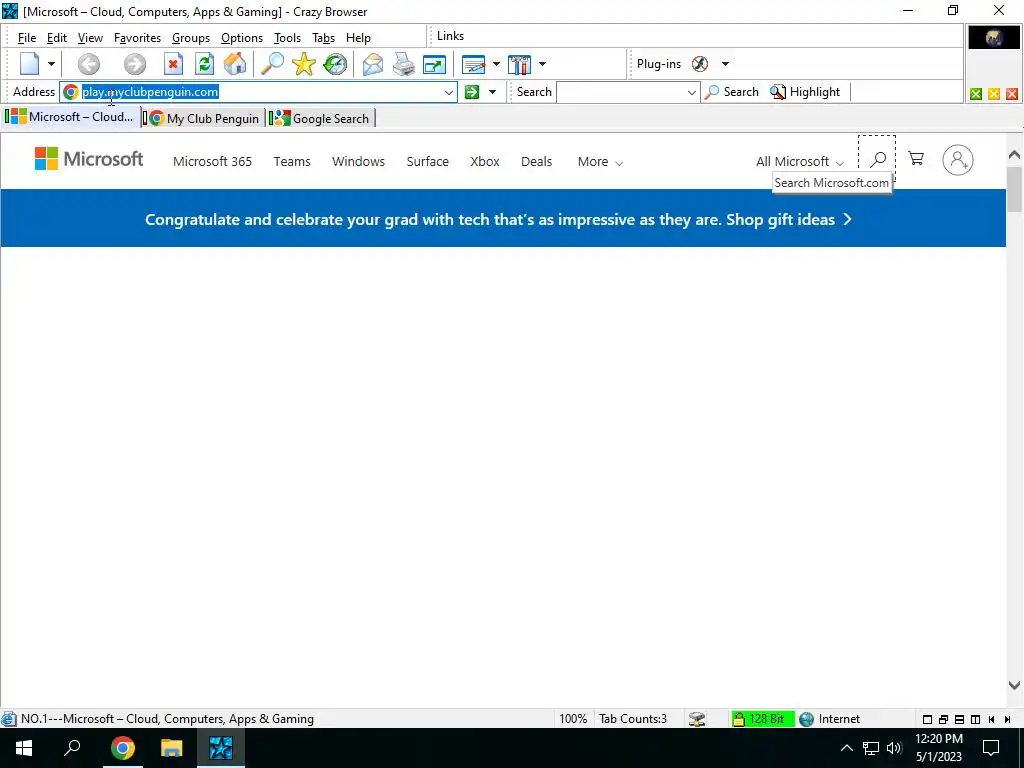Click the Plug-ins circular icon
Image resolution: width=1024 pixels, height=768 pixels.
pos(699,64)
